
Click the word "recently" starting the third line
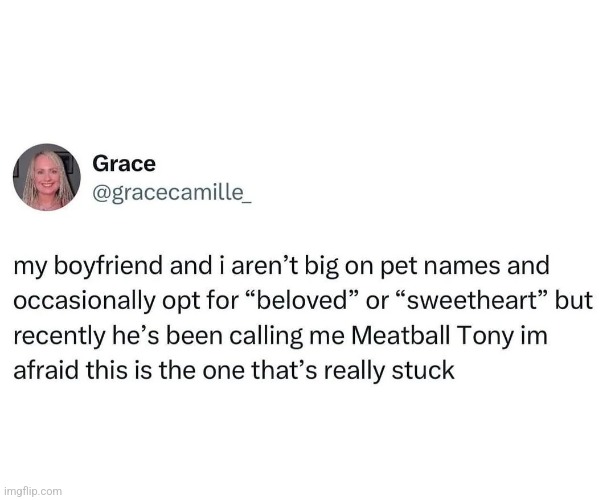[x=60, y=337]
